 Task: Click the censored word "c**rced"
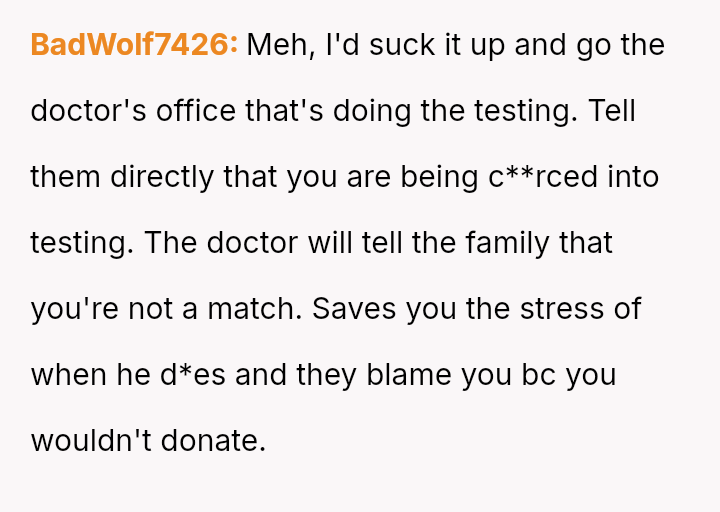pyautogui.click(x=543, y=177)
